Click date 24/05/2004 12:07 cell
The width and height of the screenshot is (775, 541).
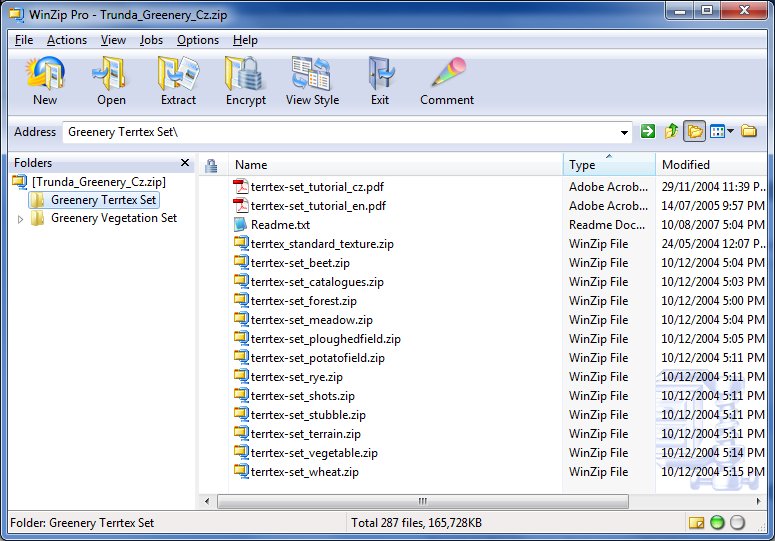(x=713, y=244)
